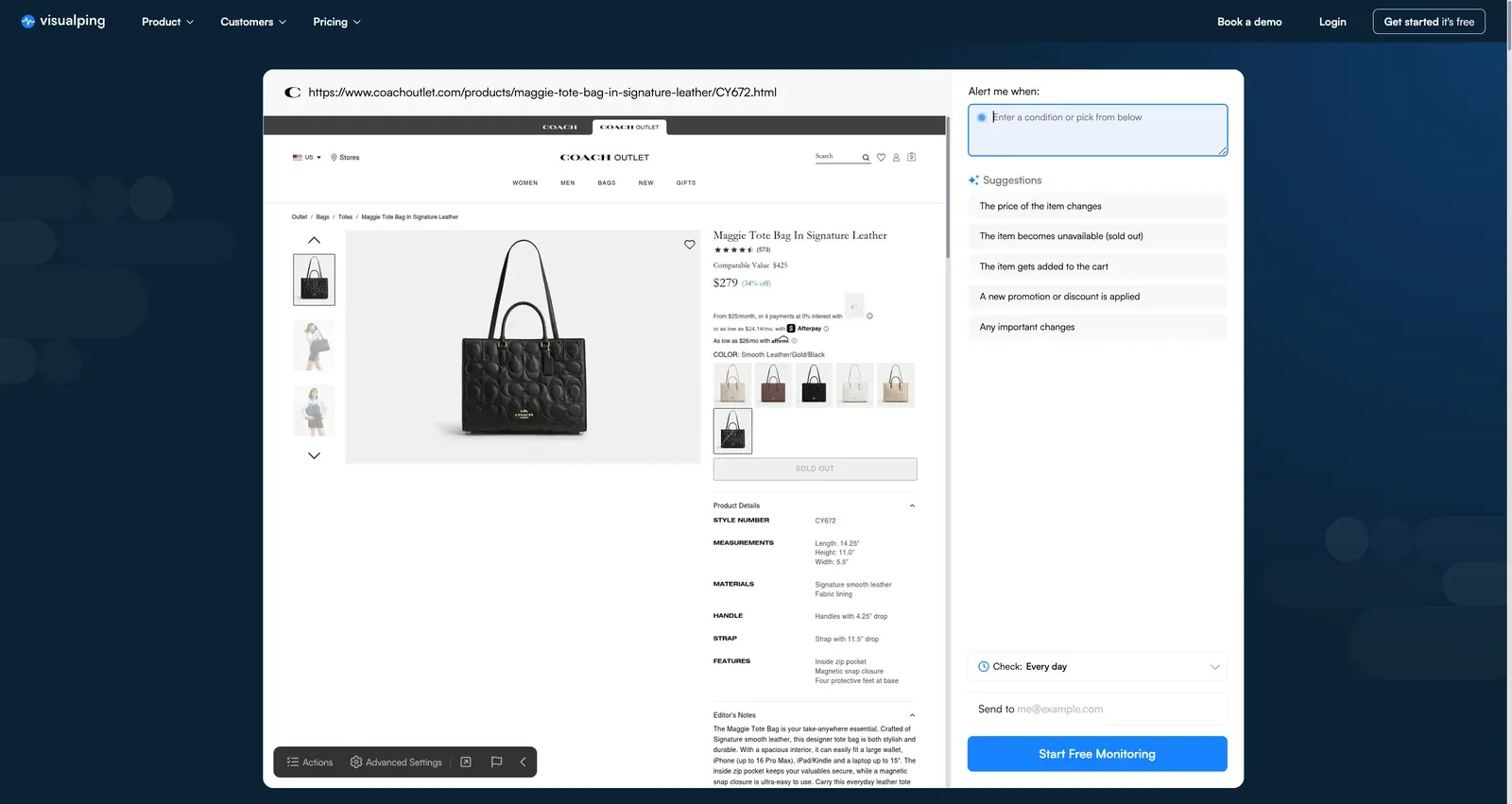Switch to the COACH OUTLET tab

point(629,127)
